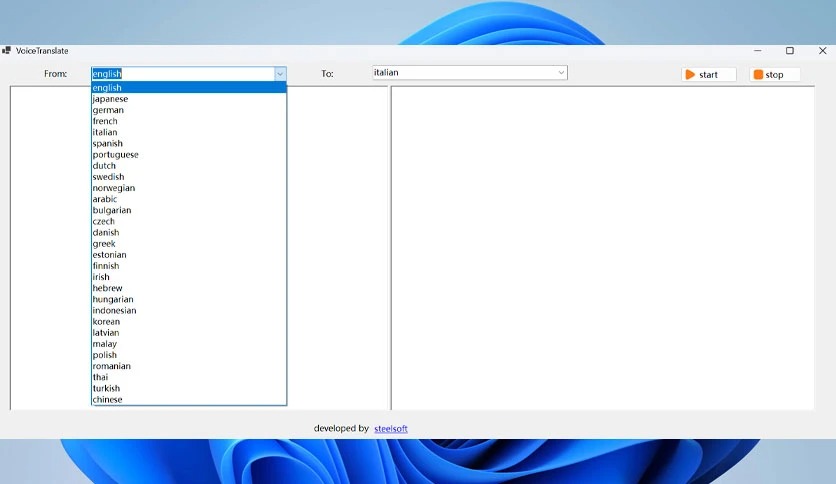Choose chinese at the list bottom
Screen dimensions: 836x484
click(189, 399)
